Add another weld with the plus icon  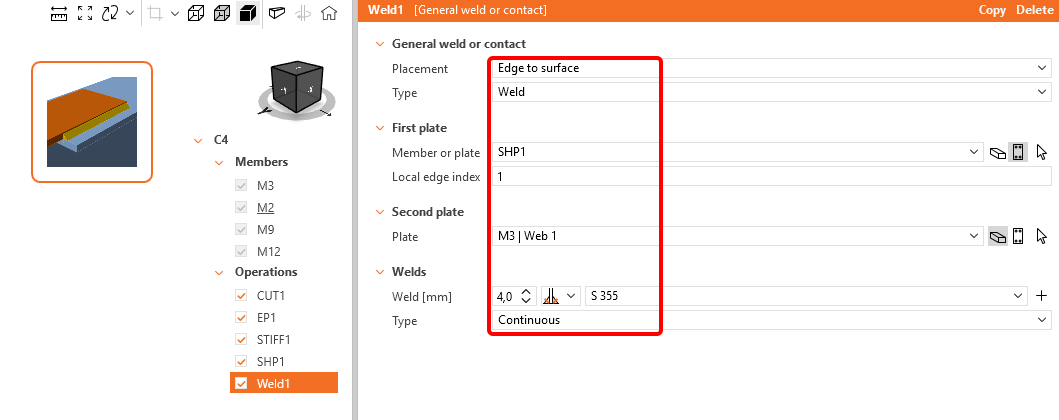click(1041, 296)
